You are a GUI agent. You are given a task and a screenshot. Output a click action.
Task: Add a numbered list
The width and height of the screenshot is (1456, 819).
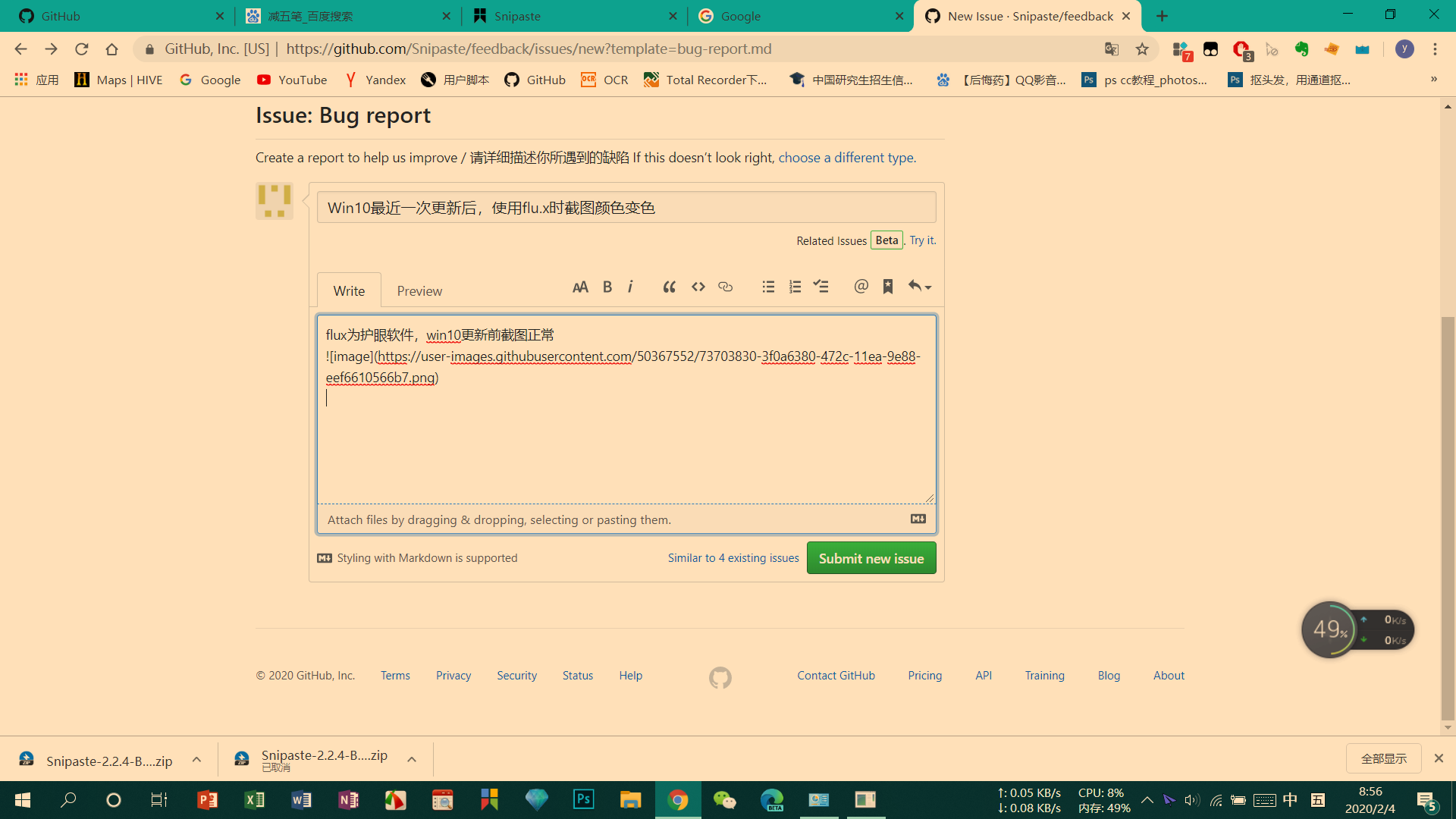point(795,287)
